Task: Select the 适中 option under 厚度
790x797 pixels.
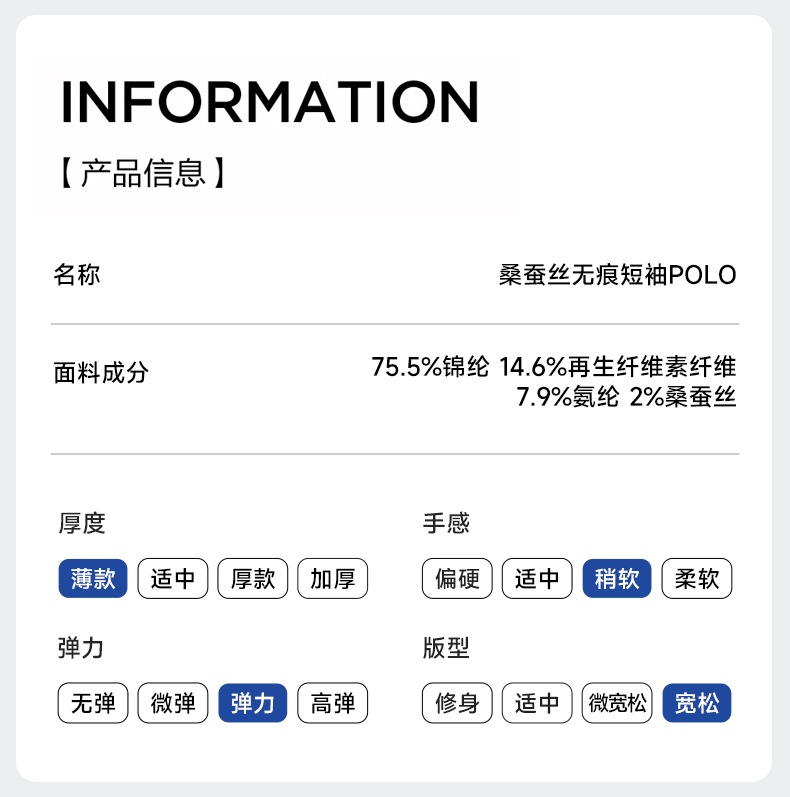Action: 173,578
